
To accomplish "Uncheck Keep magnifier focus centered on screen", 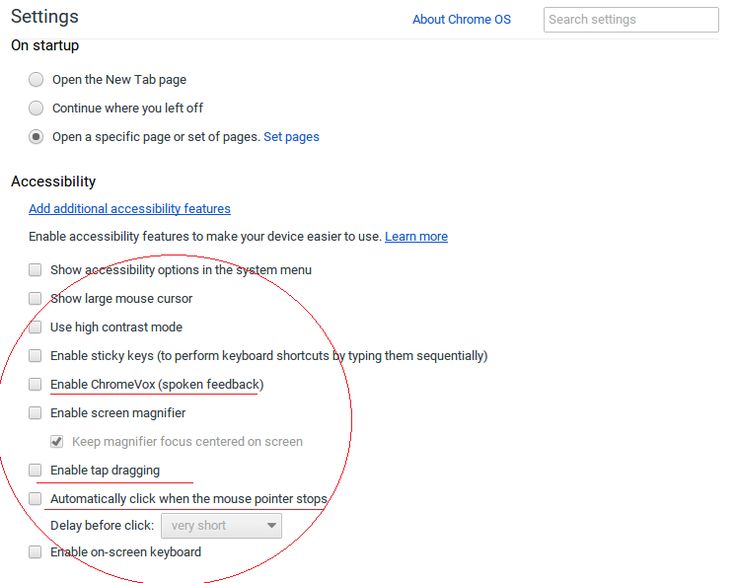I will point(57,441).
